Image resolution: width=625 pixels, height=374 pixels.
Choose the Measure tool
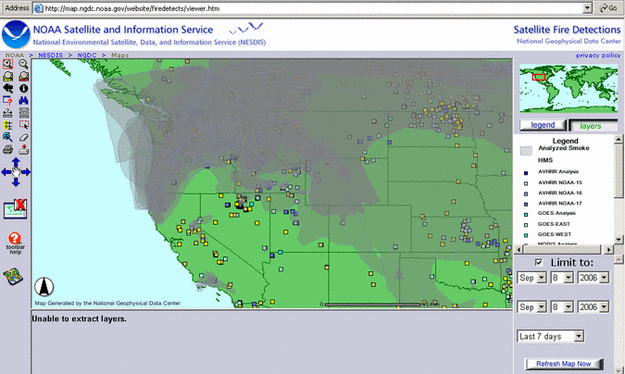click(8, 113)
